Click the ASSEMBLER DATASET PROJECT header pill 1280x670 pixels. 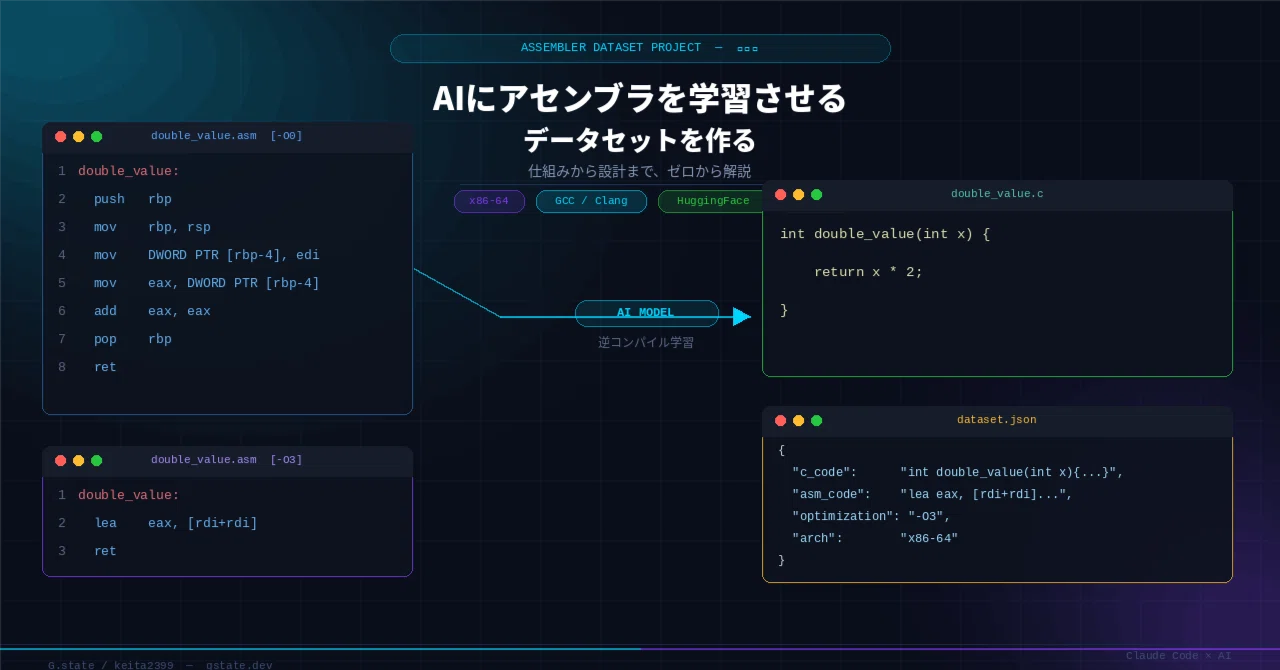click(640, 48)
